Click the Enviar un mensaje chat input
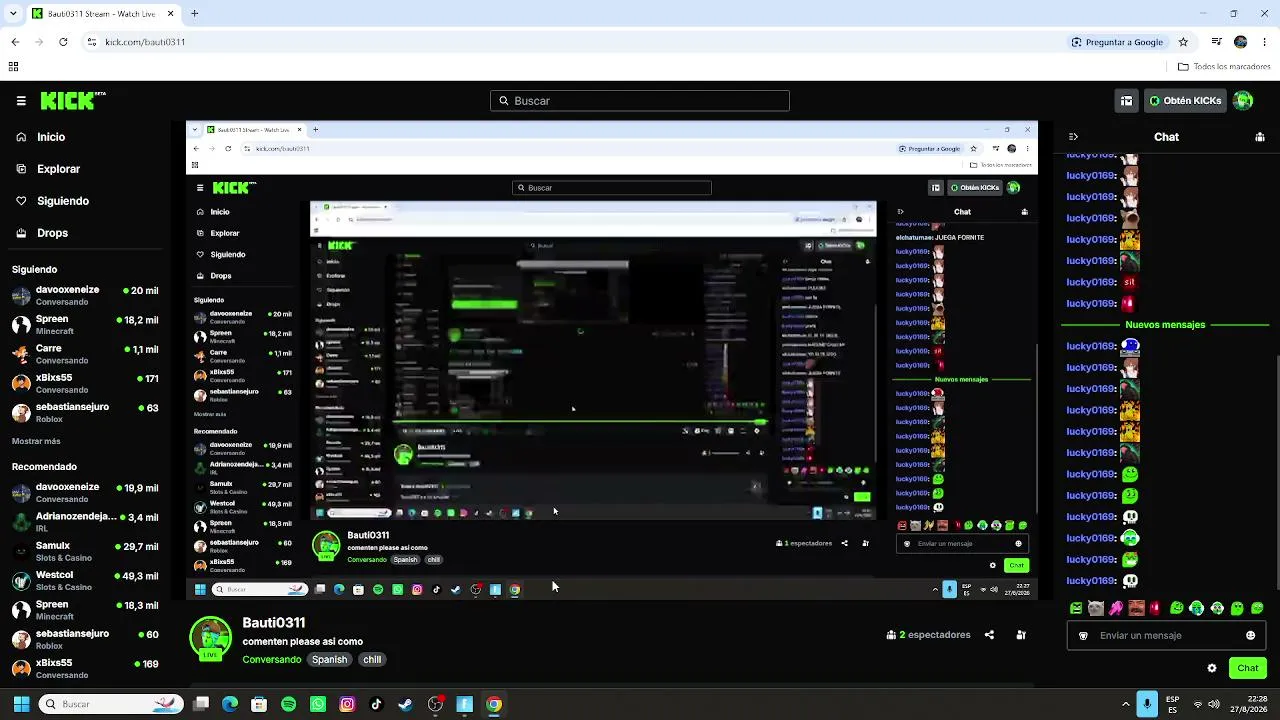Viewport: 1280px width, 720px height. [1165, 636]
